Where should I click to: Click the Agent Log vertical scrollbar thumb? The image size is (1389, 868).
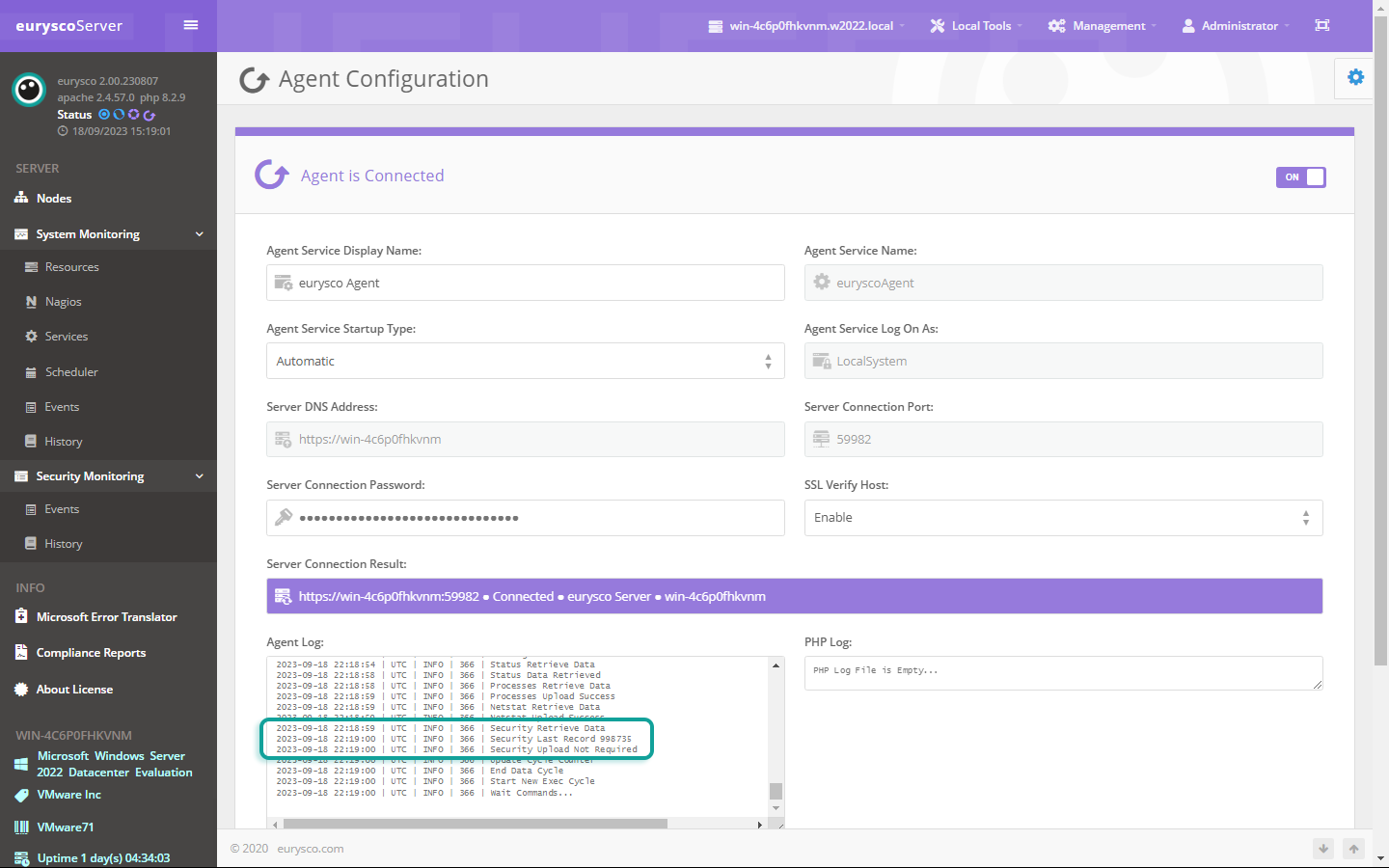pos(776,791)
